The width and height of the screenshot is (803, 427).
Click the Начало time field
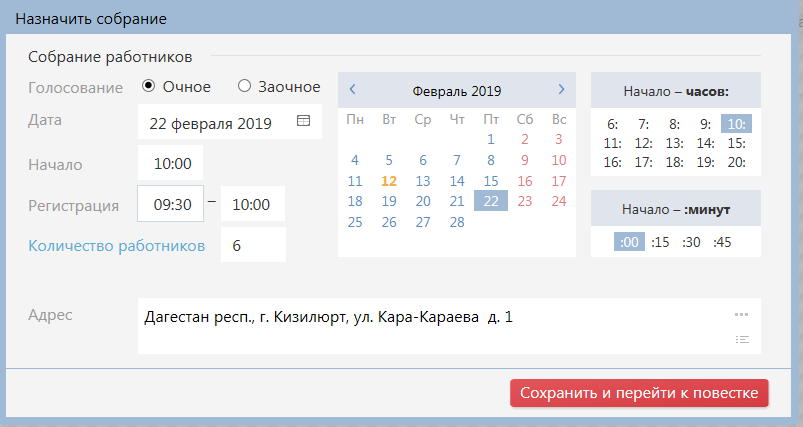click(x=171, y=163)
